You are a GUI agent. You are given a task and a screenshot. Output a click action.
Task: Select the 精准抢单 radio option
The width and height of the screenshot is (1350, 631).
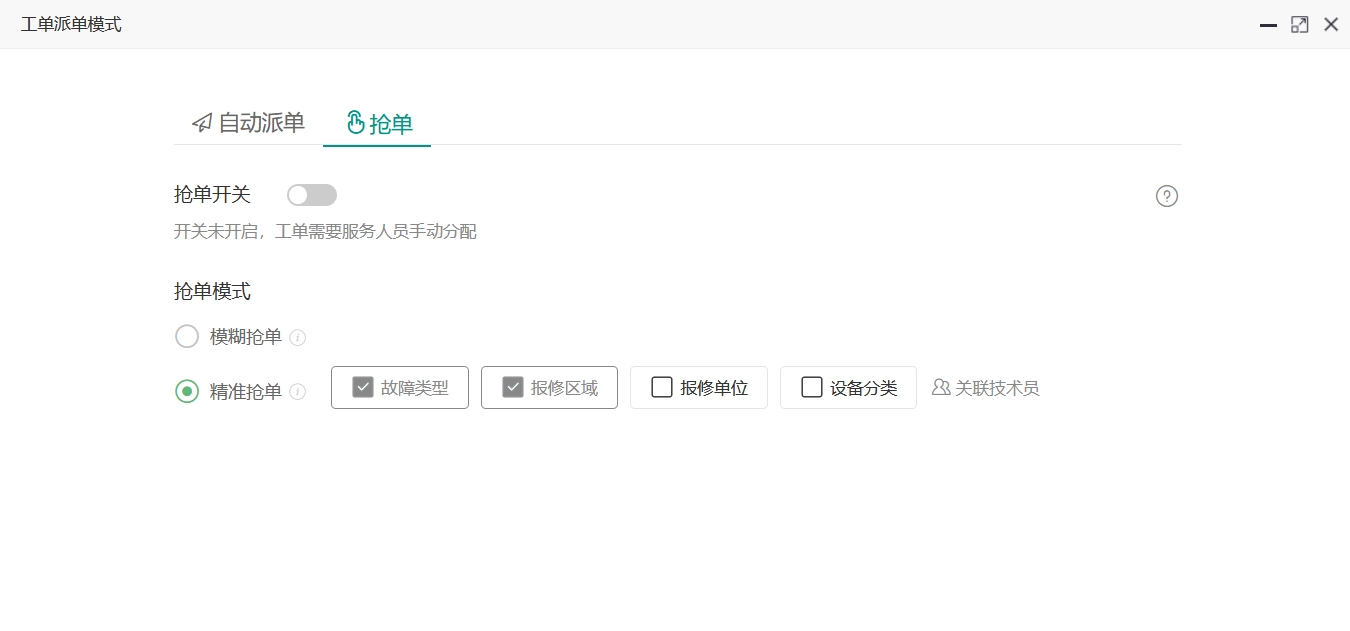tap(187, 392)
